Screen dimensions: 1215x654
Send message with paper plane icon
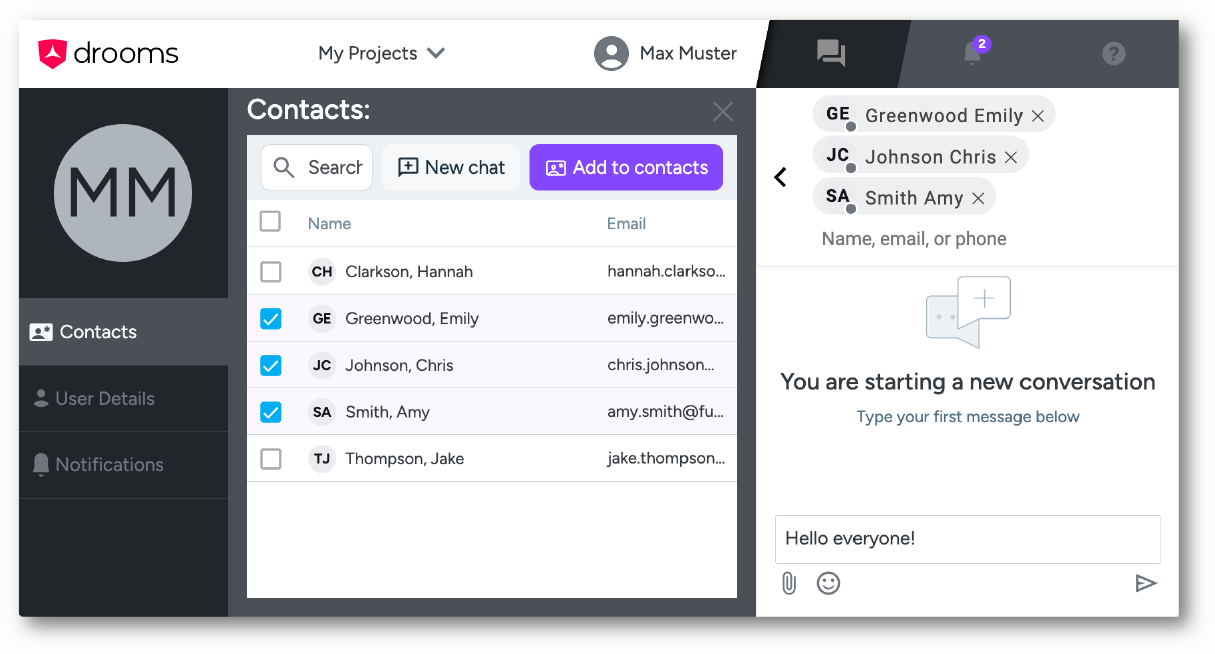(x=1146, y=583)
